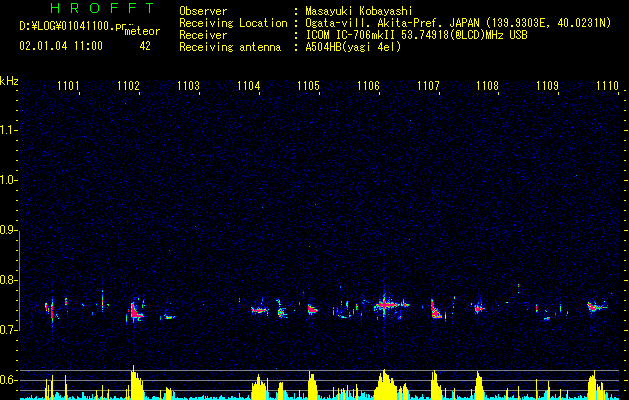The image size is (629, 400).
Task: Click the tallest yellow power peak at 1102
Action: coord(136,383)
